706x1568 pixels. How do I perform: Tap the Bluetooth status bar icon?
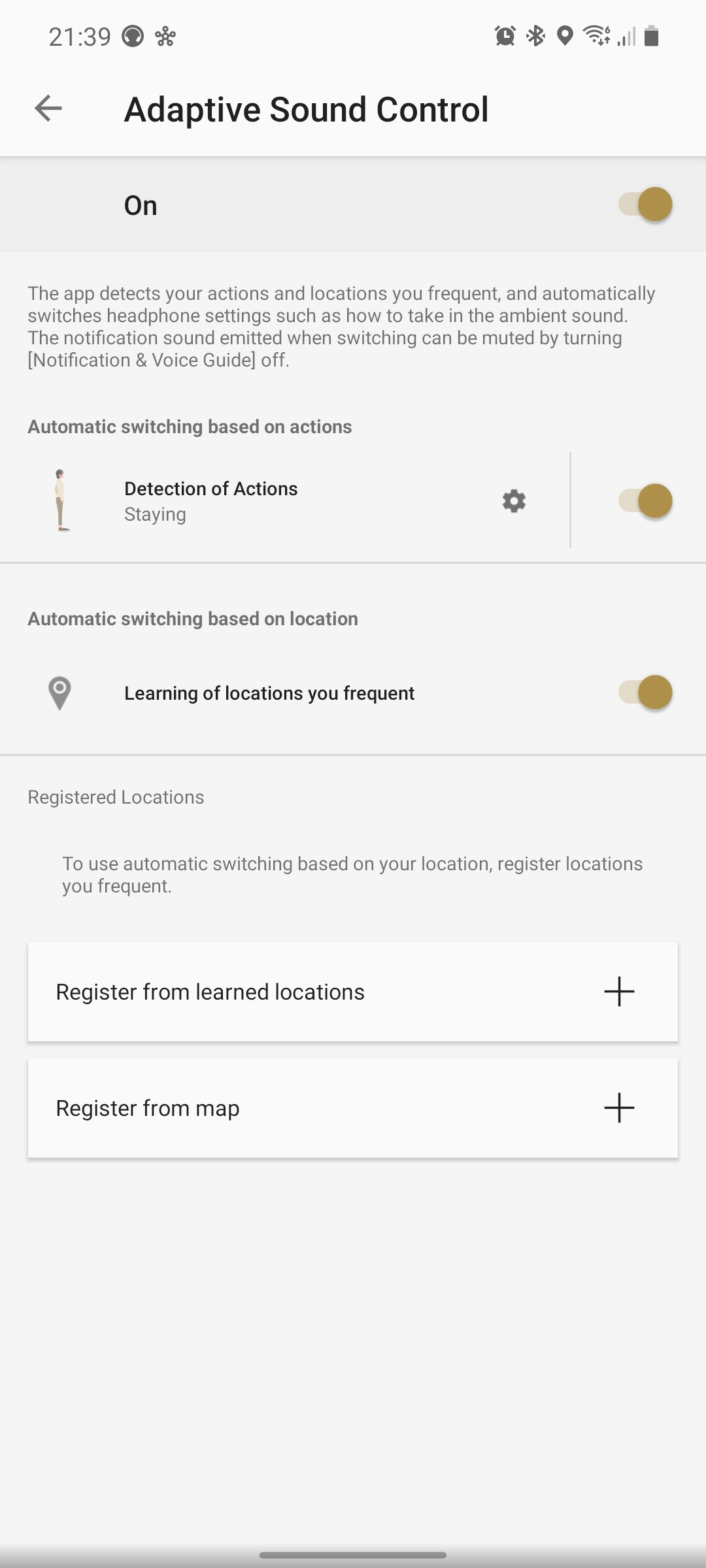point(536,36)
